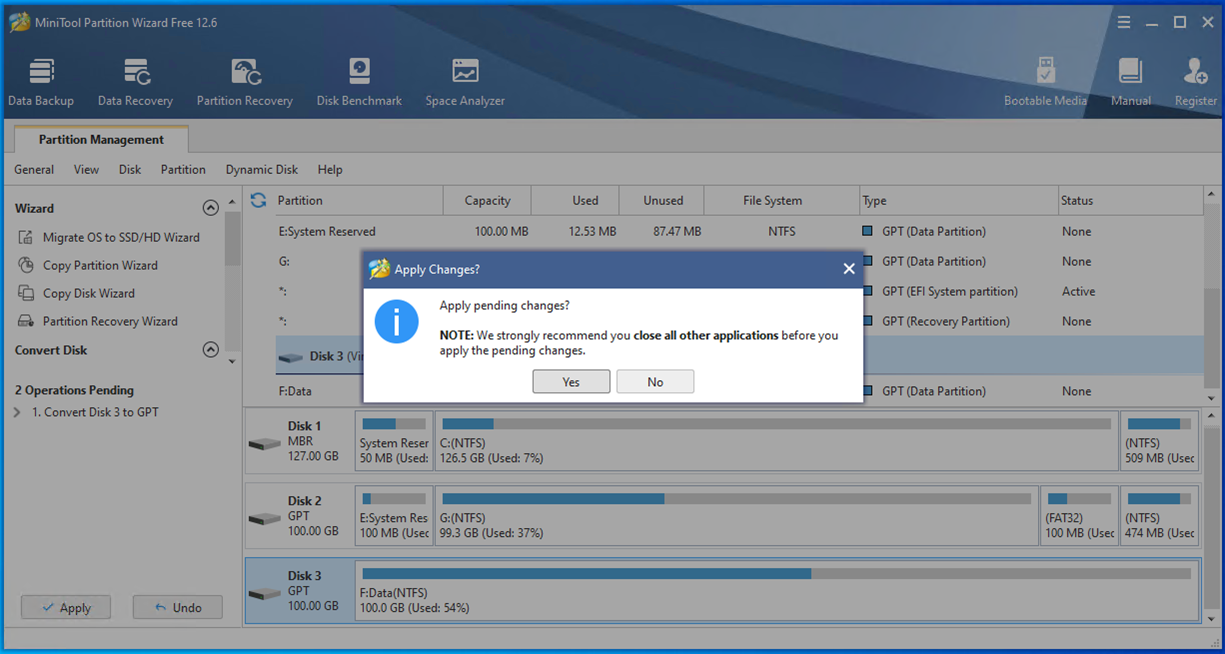Sort by Capacity column header
This screenshot has width=1225, height=654.
point(488,200)
